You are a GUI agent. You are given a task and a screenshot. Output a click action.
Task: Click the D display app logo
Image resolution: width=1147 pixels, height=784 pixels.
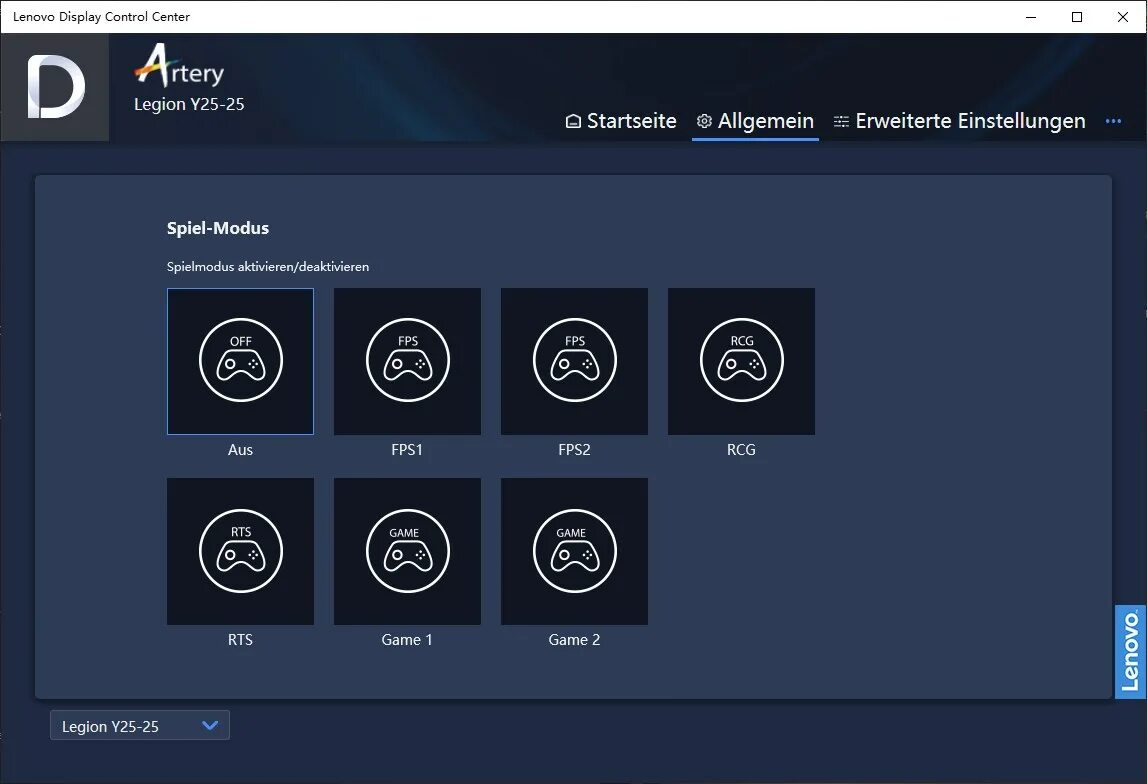(55, 87)
